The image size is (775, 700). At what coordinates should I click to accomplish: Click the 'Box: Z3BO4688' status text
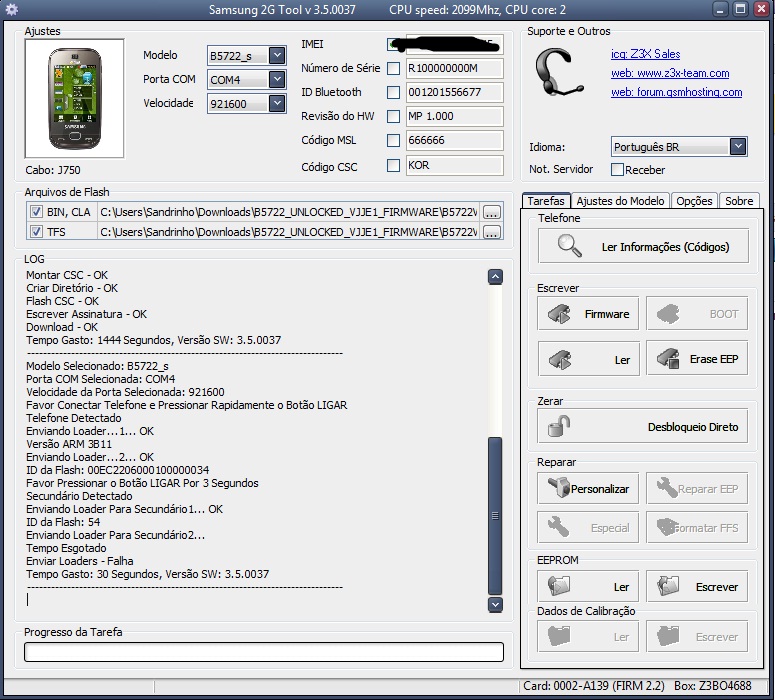coord(713,686)
